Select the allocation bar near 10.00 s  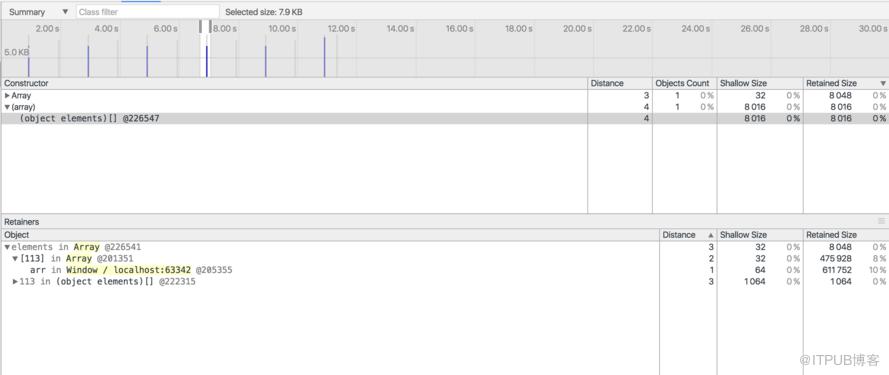coord(265,61)
